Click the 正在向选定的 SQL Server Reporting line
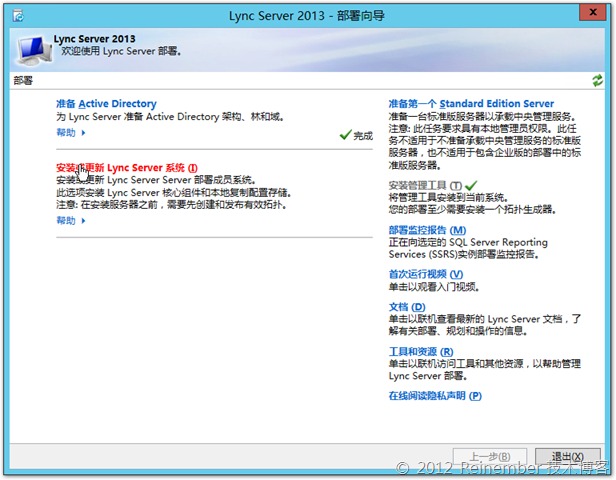Screen dimensions: 616x480 click(x=468, y=242)
